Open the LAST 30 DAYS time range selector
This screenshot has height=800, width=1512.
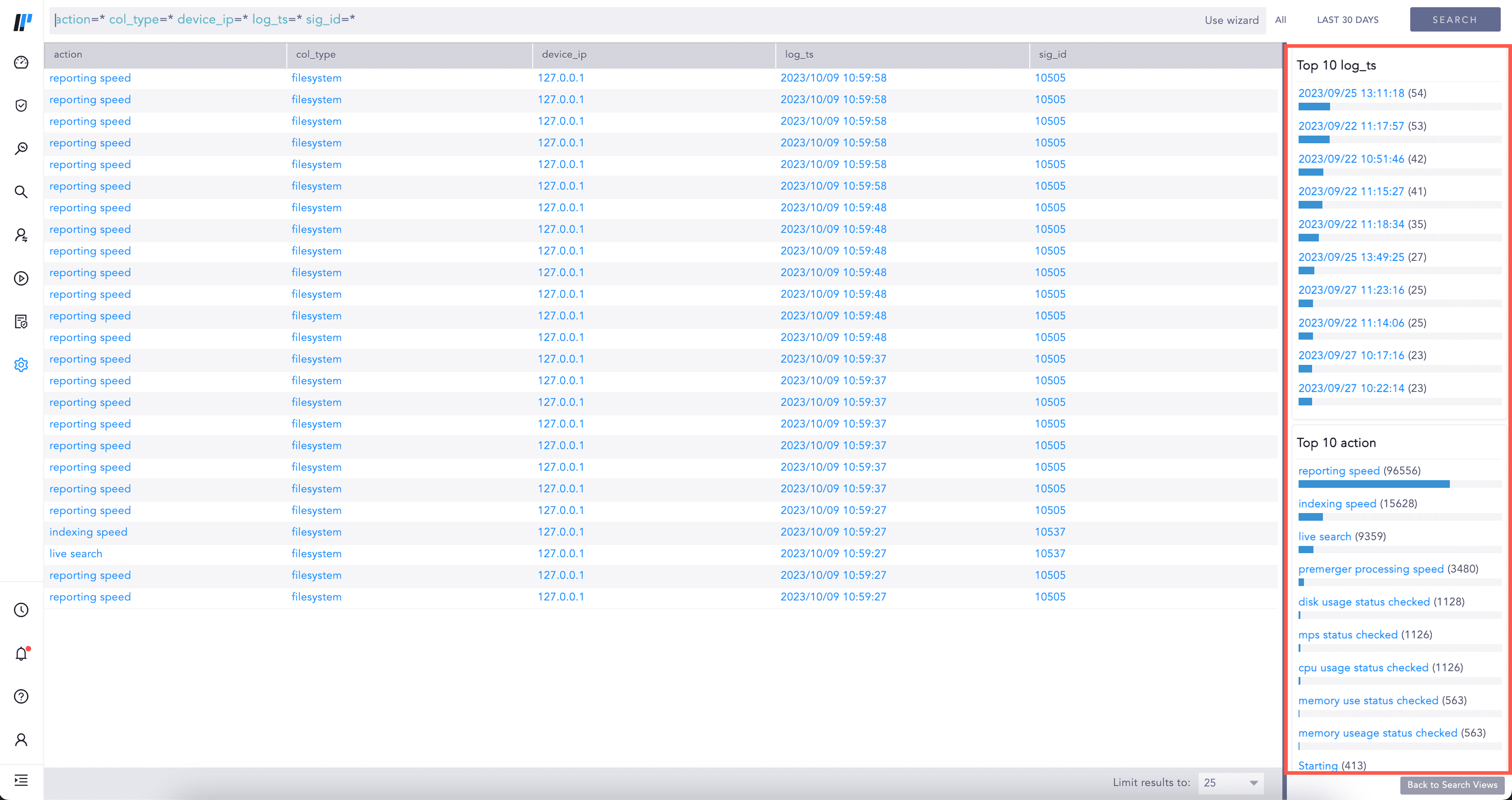coord(1347,20)
